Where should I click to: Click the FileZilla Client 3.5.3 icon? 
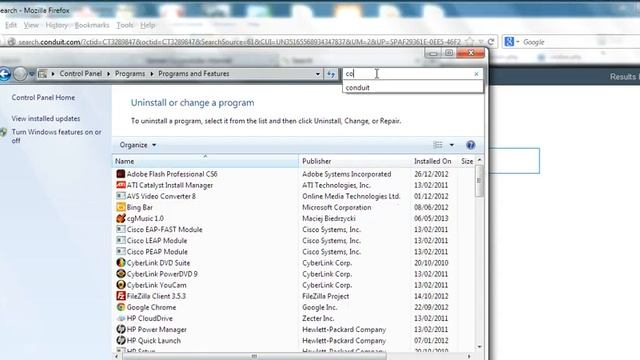click(x=120, y=296)
